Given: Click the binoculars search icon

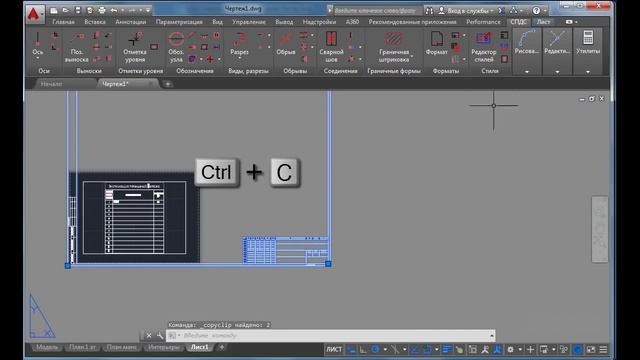Looking at the screenshot, I should (x=429, y=10).
